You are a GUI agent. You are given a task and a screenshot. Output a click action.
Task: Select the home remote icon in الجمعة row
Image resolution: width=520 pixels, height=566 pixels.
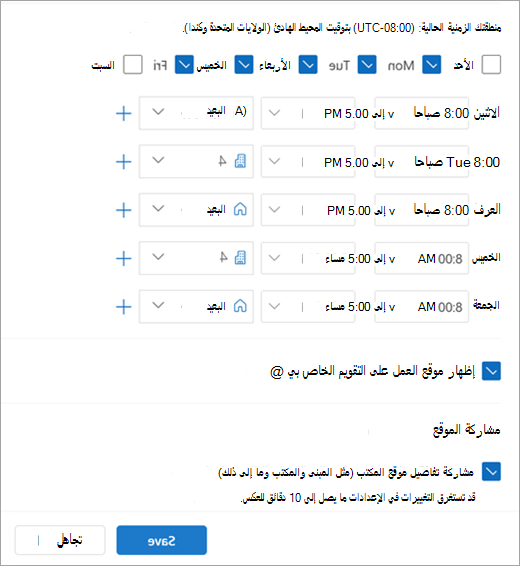coord(240,306)
